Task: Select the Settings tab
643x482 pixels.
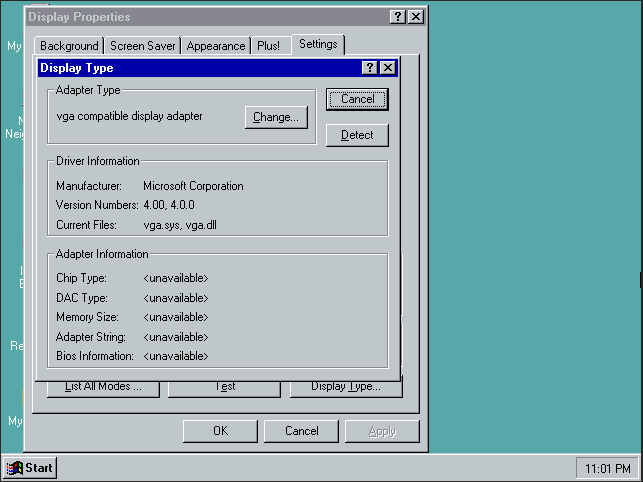Action: click(318, 45)
